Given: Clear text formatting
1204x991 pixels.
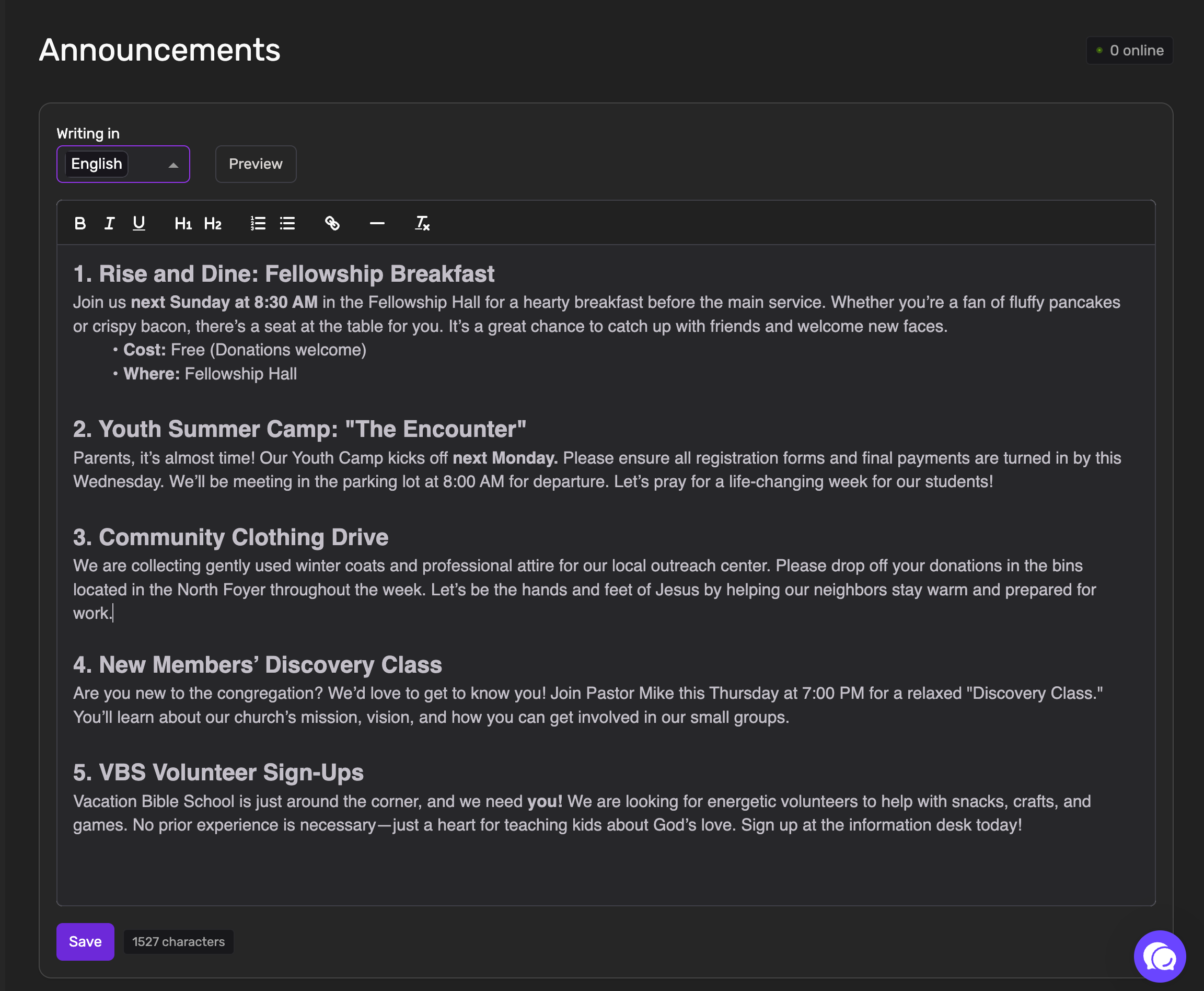Looking at the screenshot, I should click(x=422, y=223).
